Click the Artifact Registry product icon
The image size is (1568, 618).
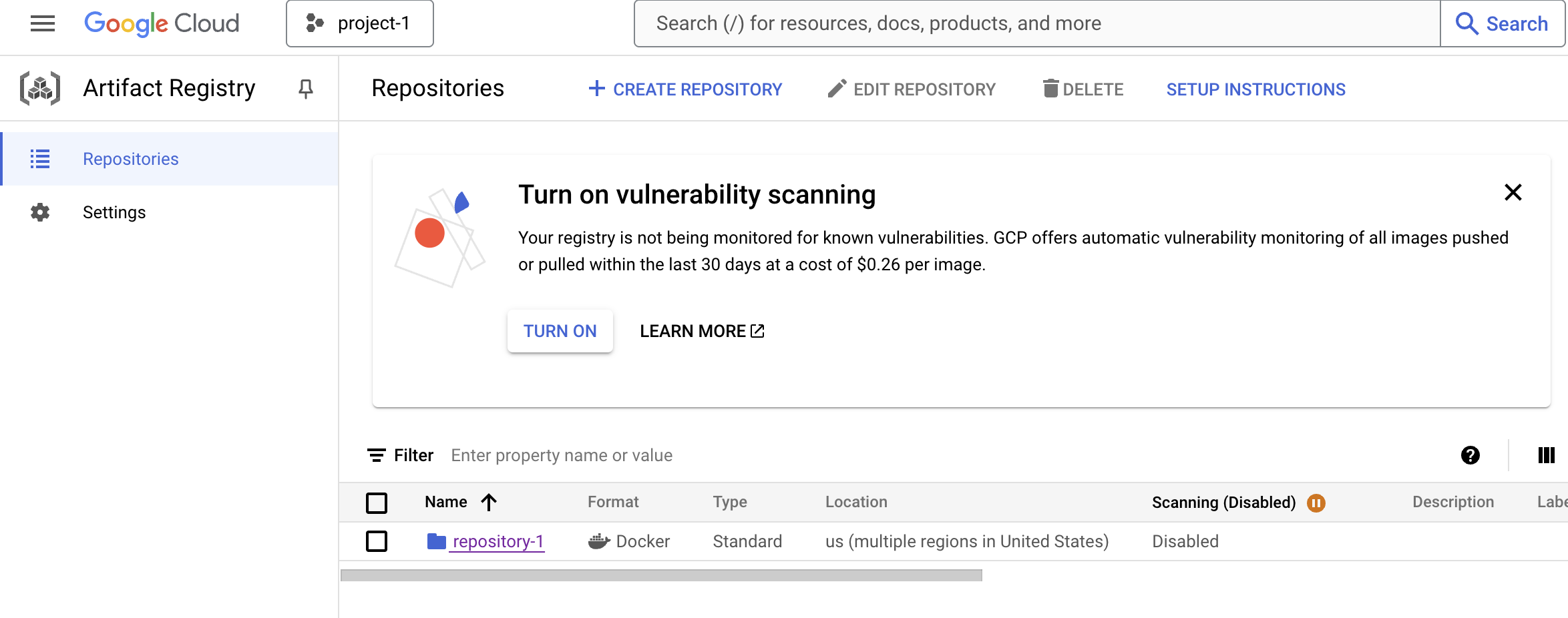(40, 88)
